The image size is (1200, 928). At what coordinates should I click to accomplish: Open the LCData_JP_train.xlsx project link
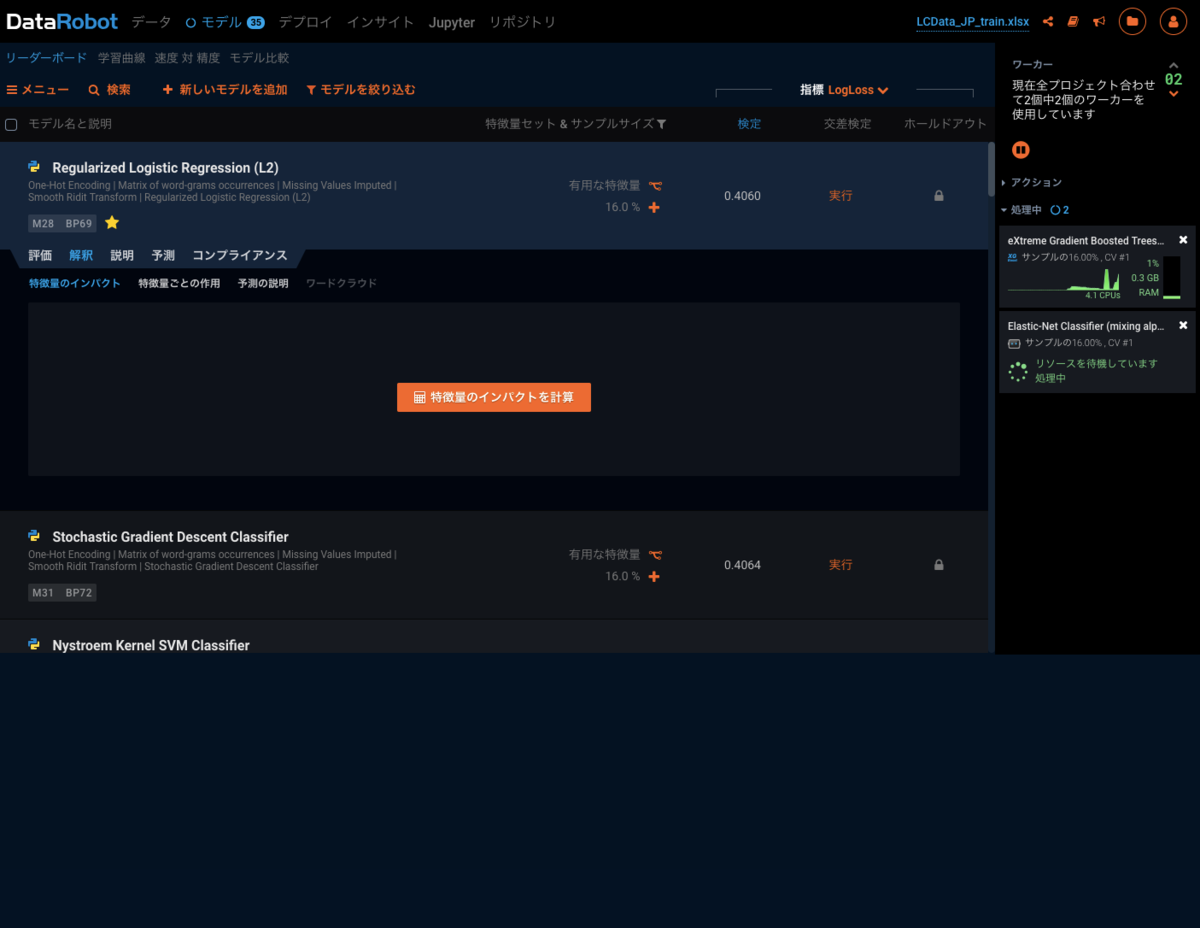tap(973, 22)
